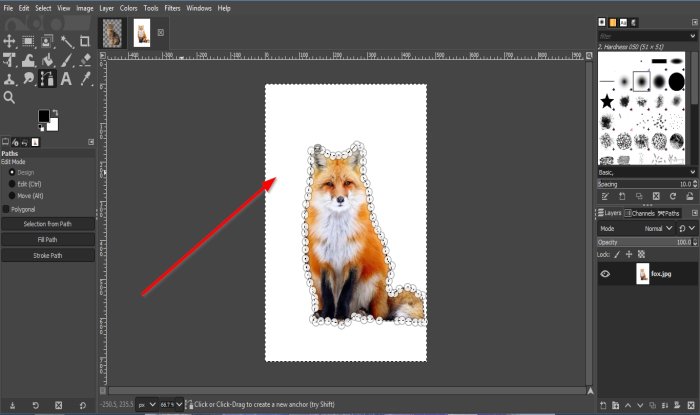Choose the Crop tool

[86, 41]
